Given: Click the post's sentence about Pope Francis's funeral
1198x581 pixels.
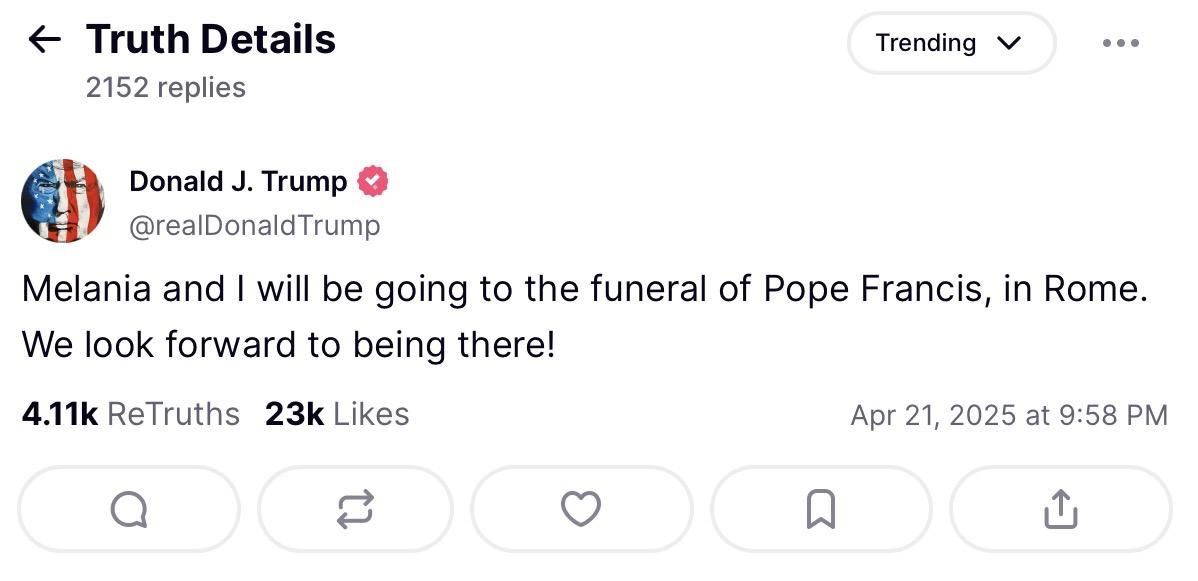Looking at the screenshot, I should (x=584, y=290).
